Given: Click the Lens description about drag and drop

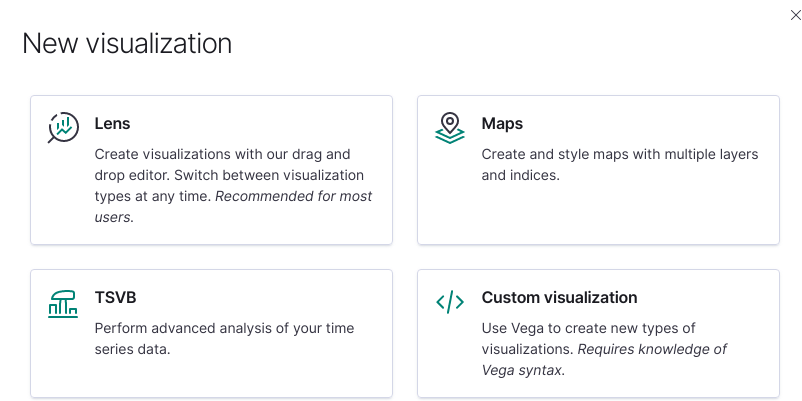Looking at the screenshot, I should (x=233, y=185).
